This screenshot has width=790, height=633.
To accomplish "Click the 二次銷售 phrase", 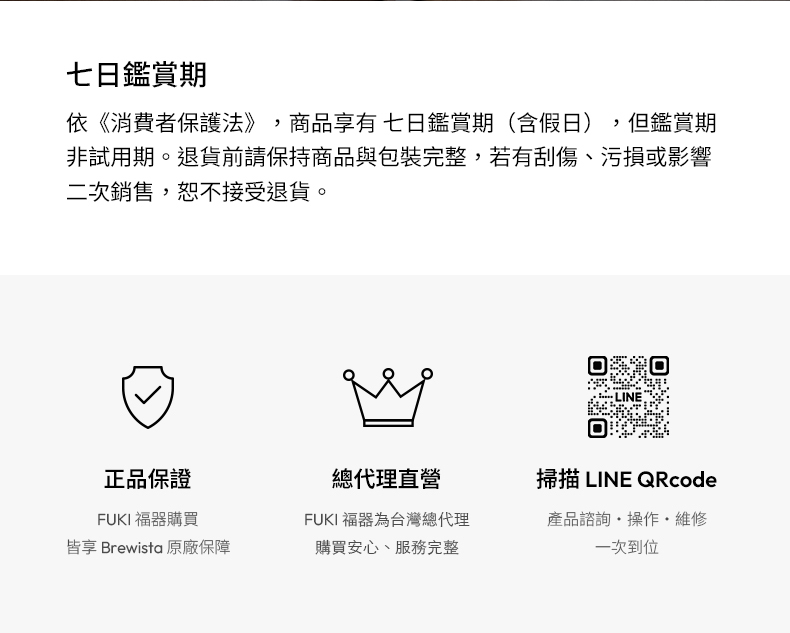I will tap(110, 192).
